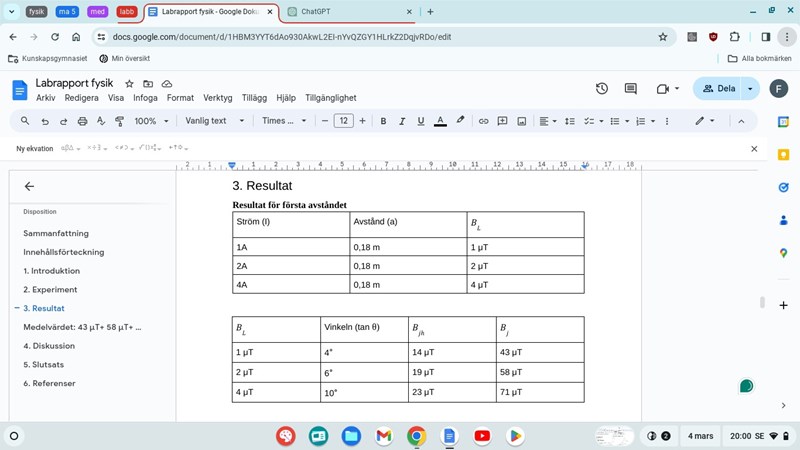Toggle italic text formatting
The height and width of the screenshot is (450, 800).
coord(402,121)
